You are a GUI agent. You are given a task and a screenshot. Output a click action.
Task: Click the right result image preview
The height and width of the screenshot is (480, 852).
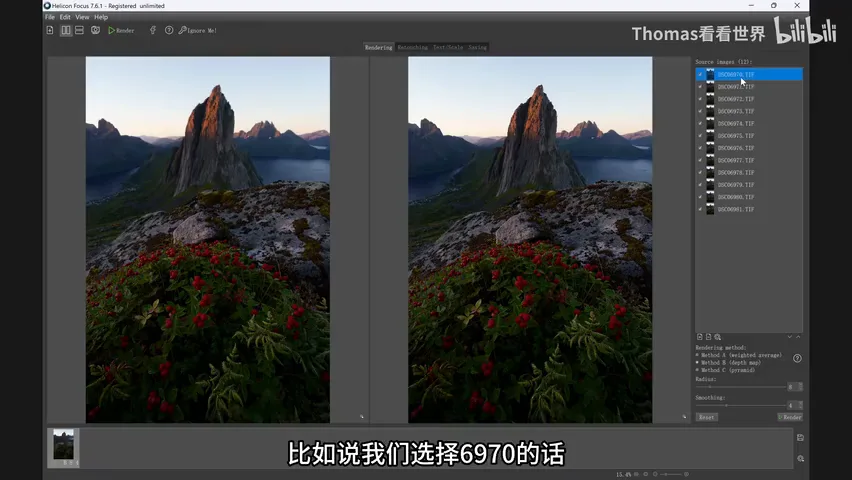point(530,240)
